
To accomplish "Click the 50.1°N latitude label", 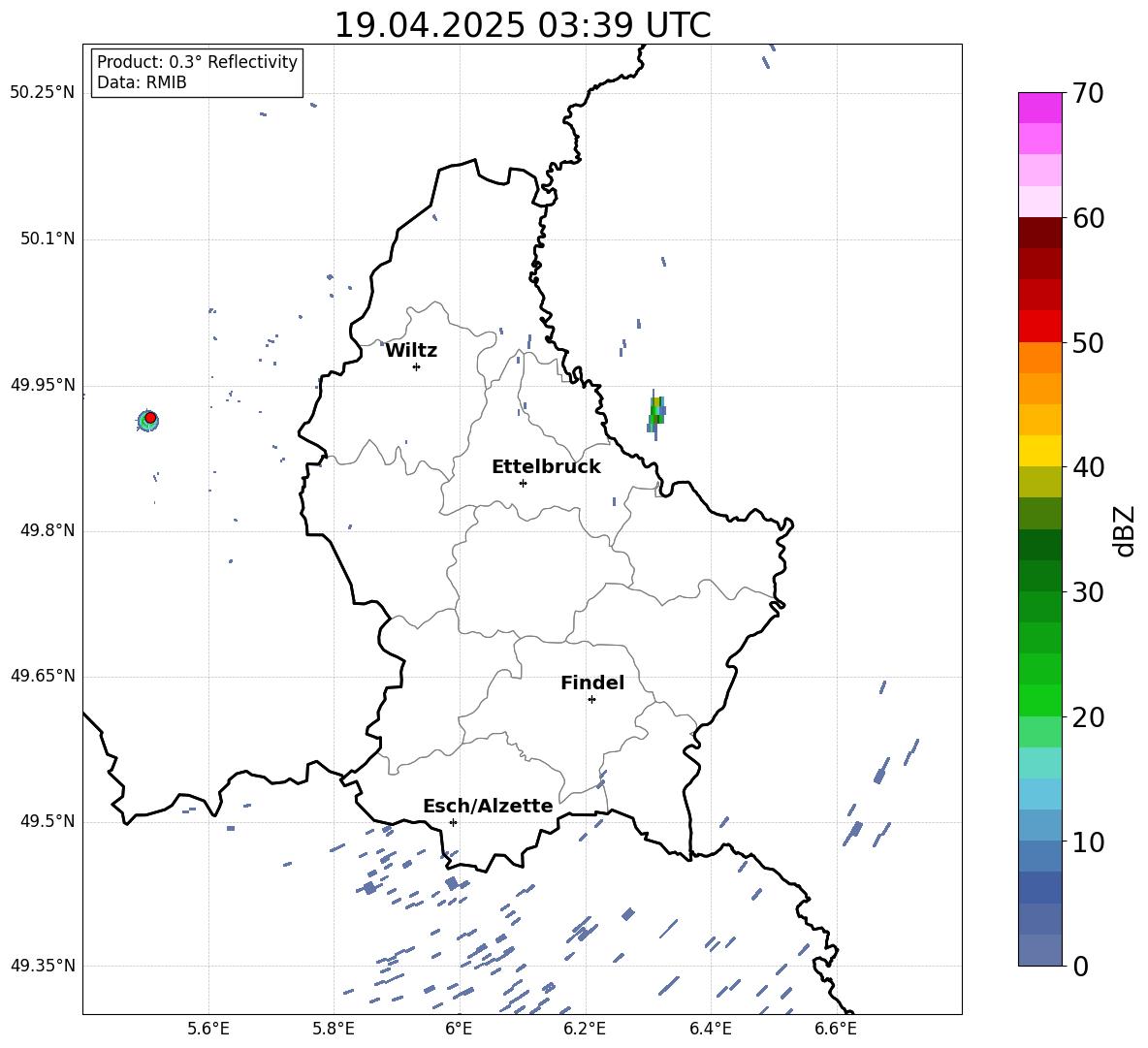I will [x=47, y=238].
